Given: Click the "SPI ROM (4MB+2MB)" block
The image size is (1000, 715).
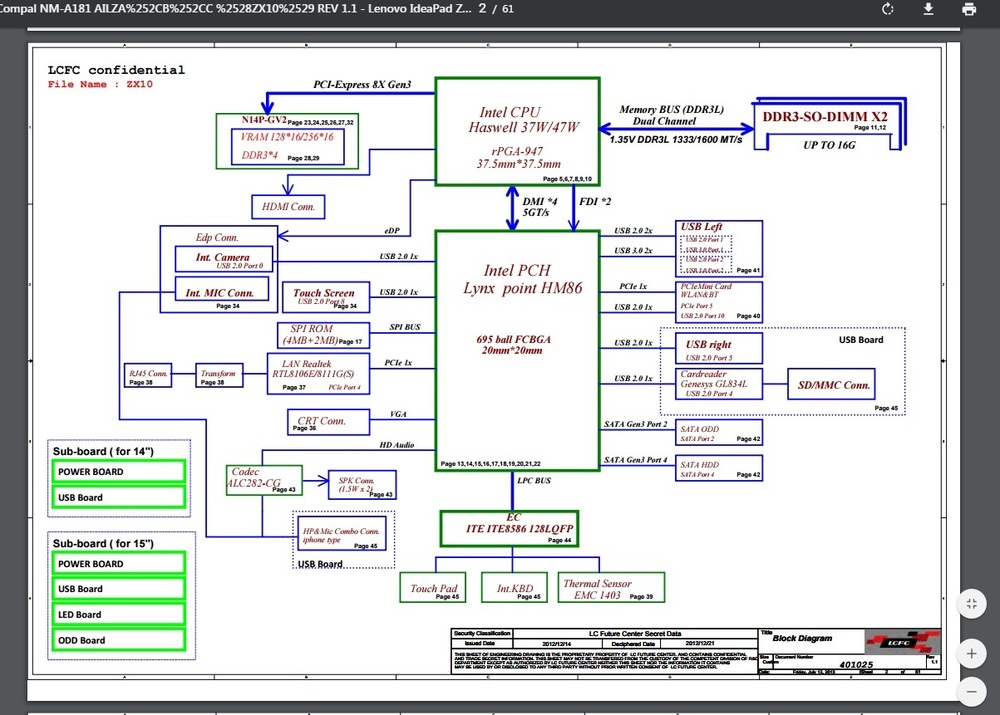Looking at the screenshot, I should pos(323,335).
